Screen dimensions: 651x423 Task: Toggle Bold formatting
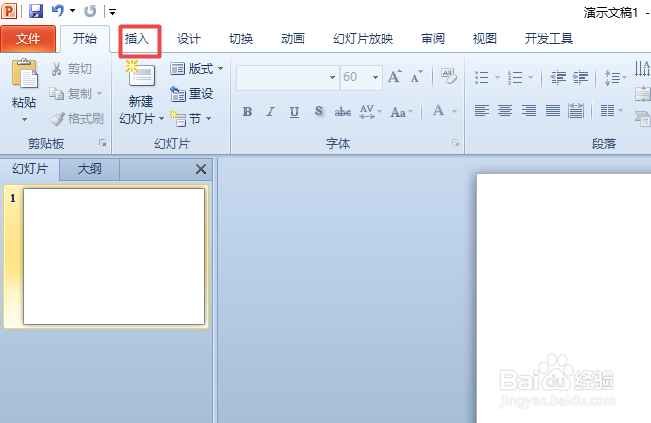click(247, 112)
